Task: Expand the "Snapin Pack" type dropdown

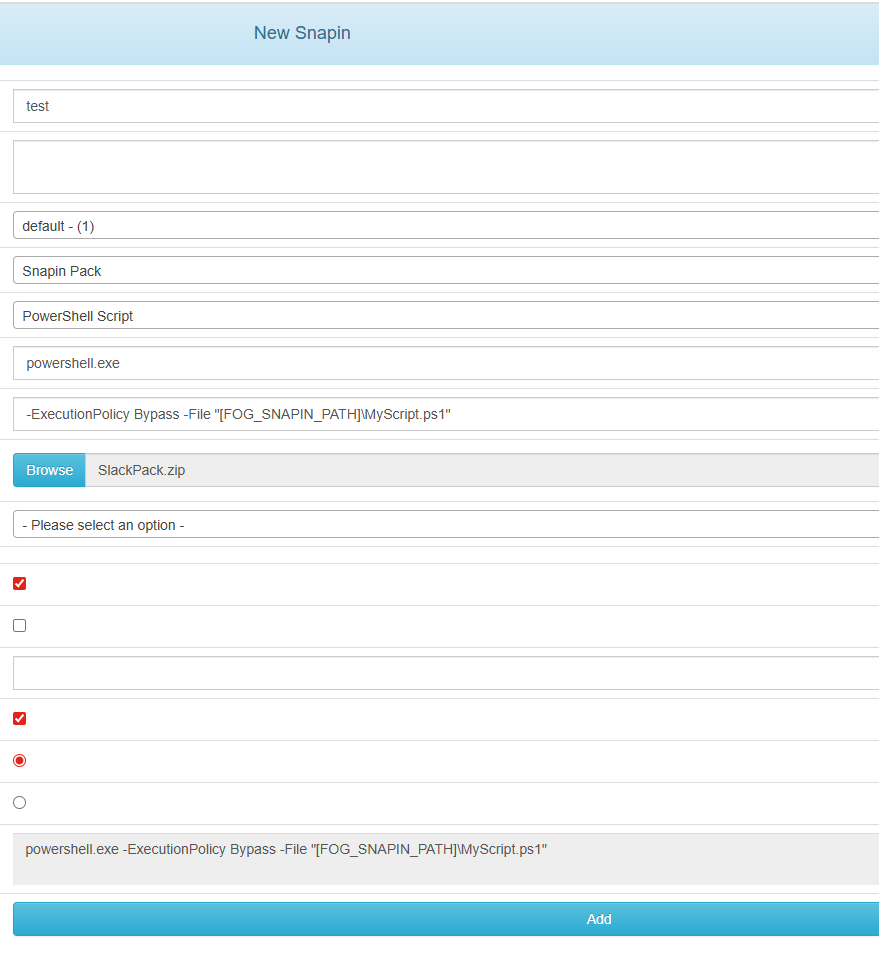Action: click(445, 271)
